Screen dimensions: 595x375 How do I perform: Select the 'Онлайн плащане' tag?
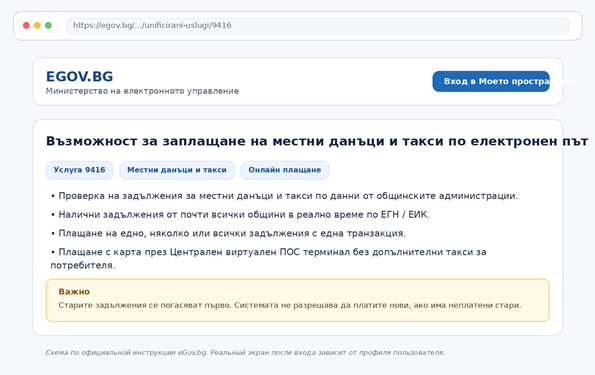coord(285,170)
